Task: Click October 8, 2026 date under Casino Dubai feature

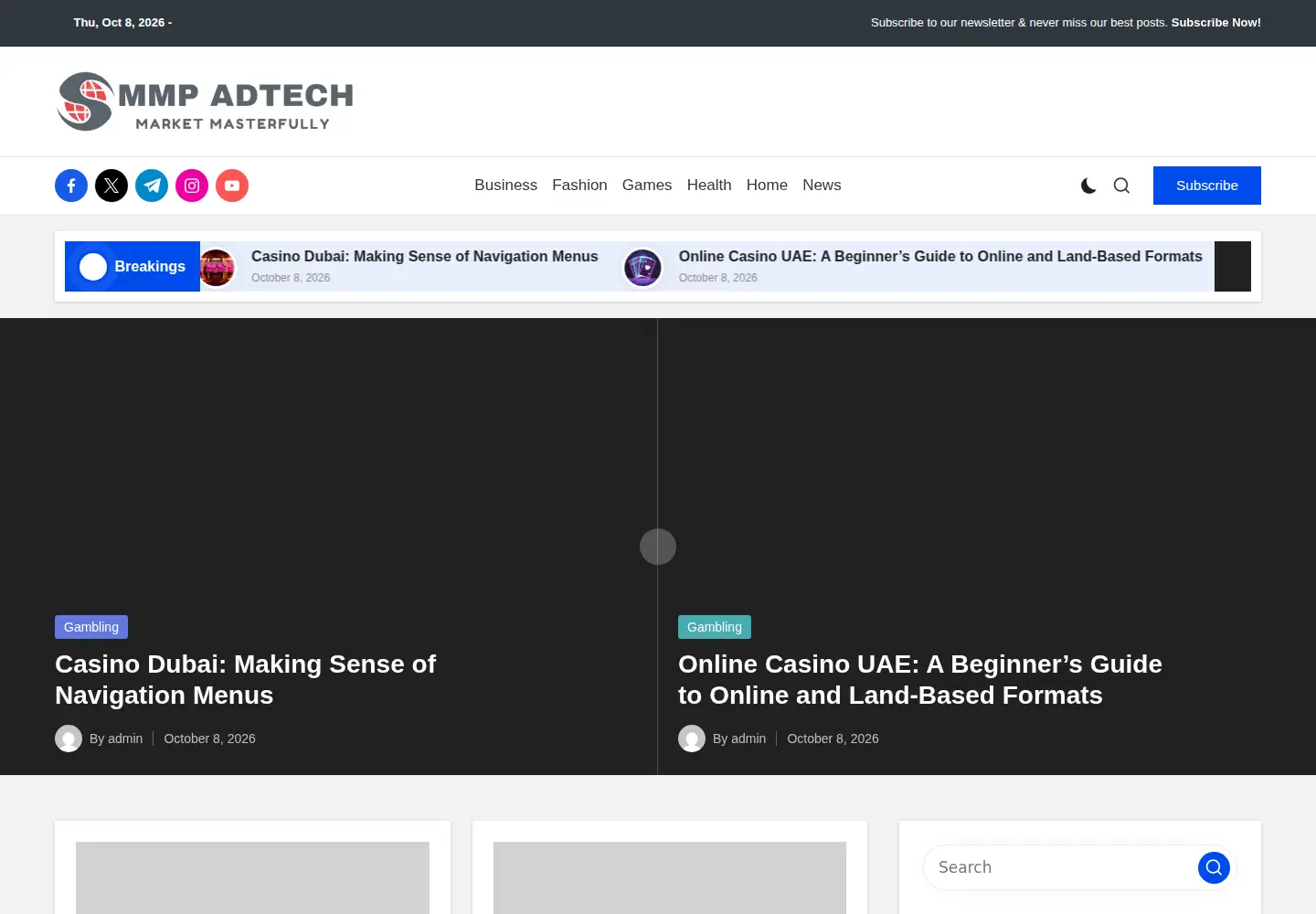Action: 209,739
